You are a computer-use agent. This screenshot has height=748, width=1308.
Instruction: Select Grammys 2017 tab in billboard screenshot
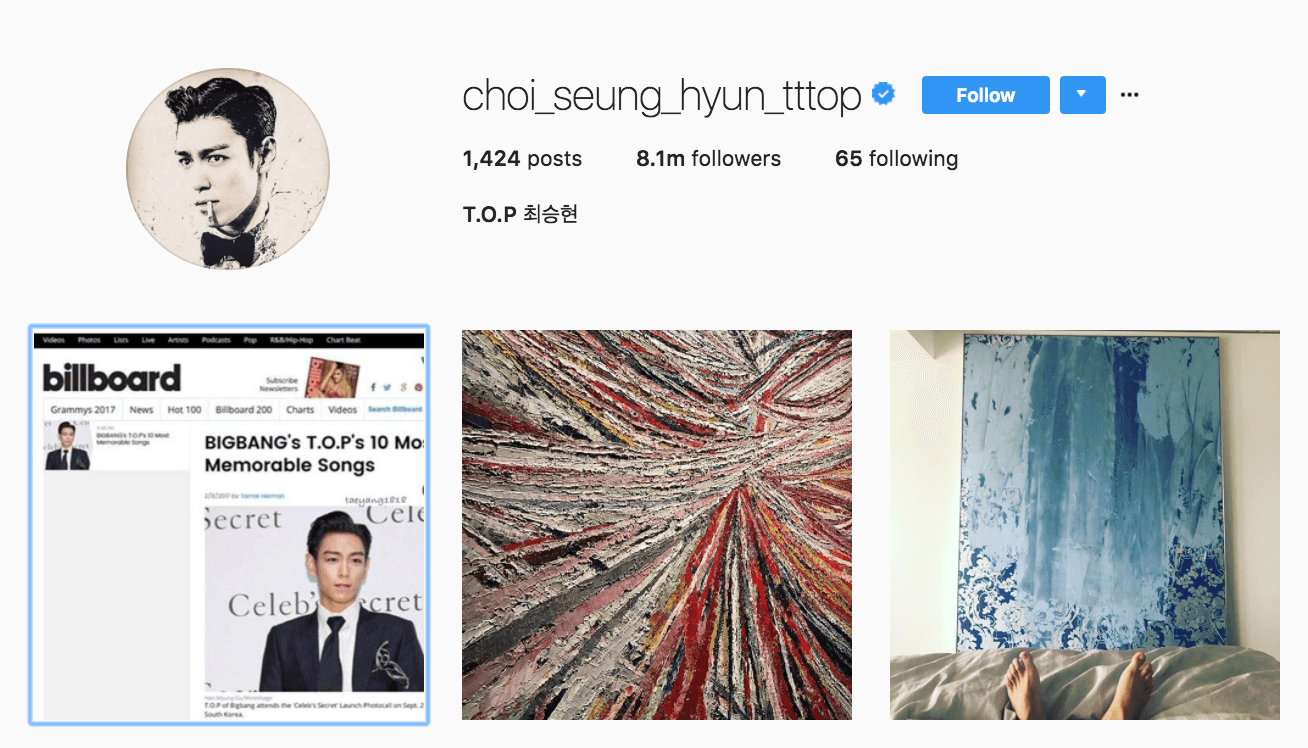coord(84,409)
